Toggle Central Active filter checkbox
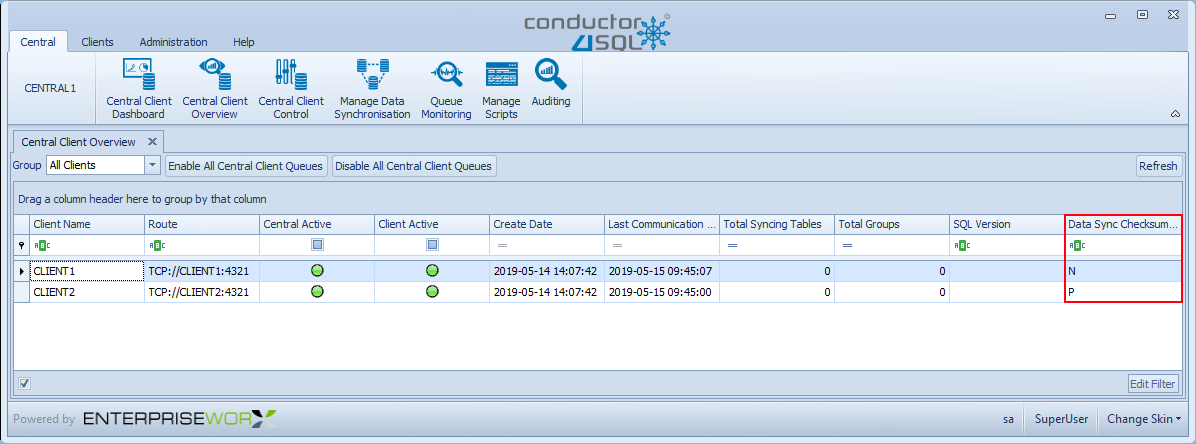 pyautogui.click(x=317, y=245)
